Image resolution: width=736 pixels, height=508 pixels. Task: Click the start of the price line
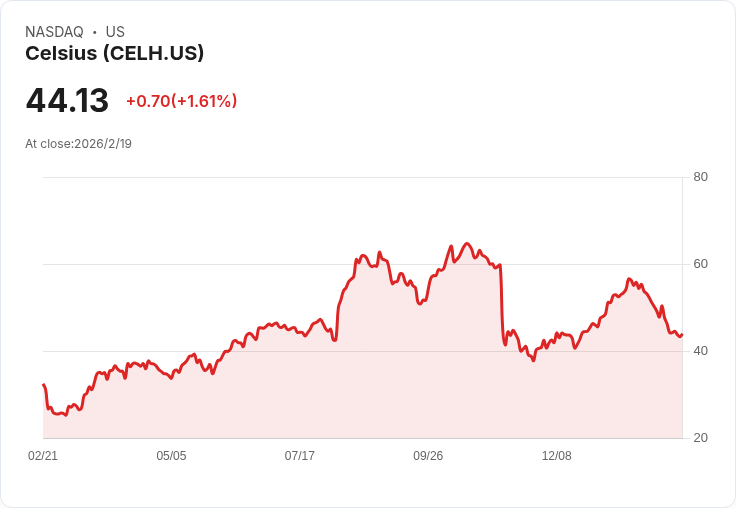[43, 384]
